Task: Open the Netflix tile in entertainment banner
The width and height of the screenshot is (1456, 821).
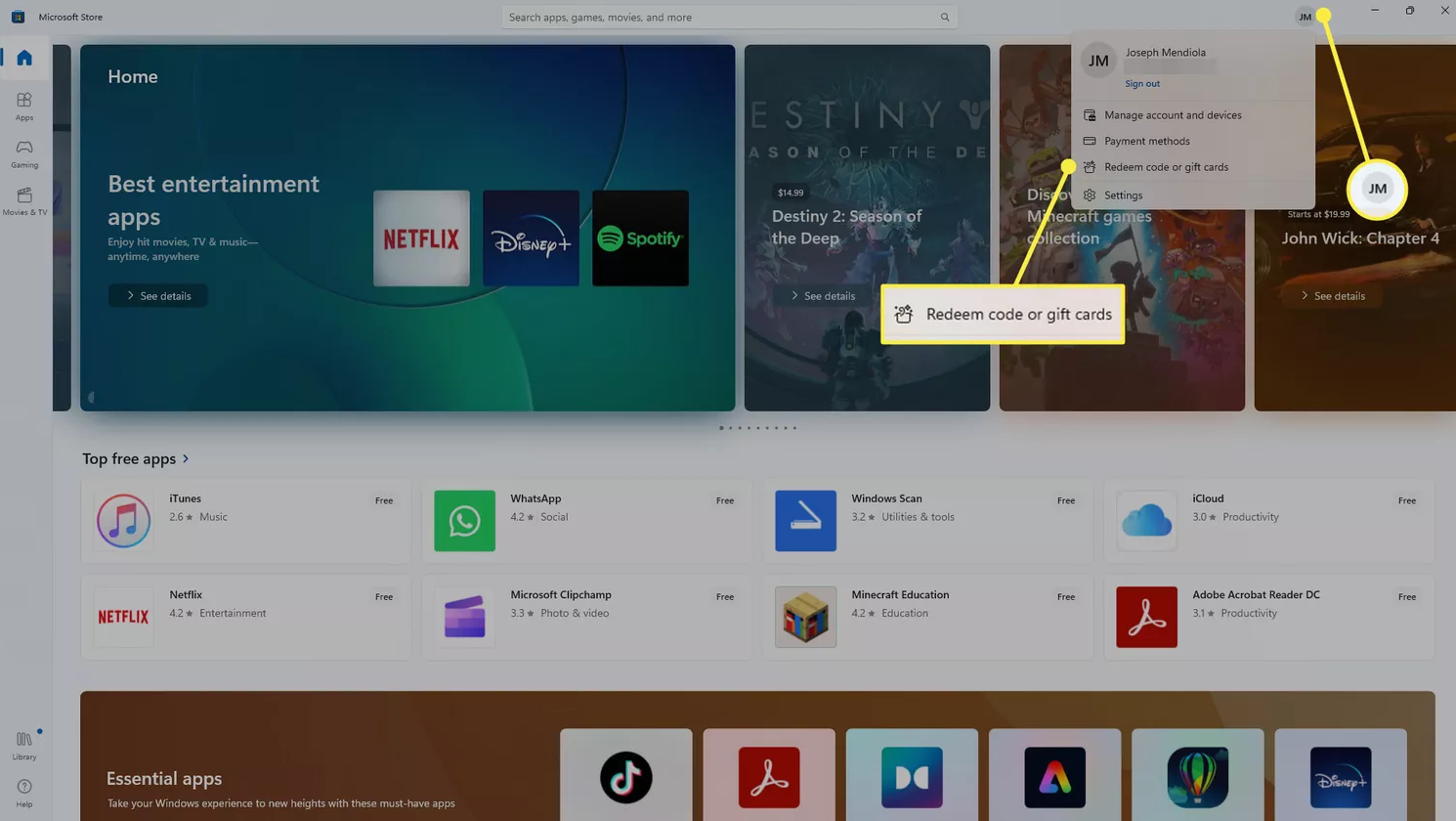Action: coord(421,238)
